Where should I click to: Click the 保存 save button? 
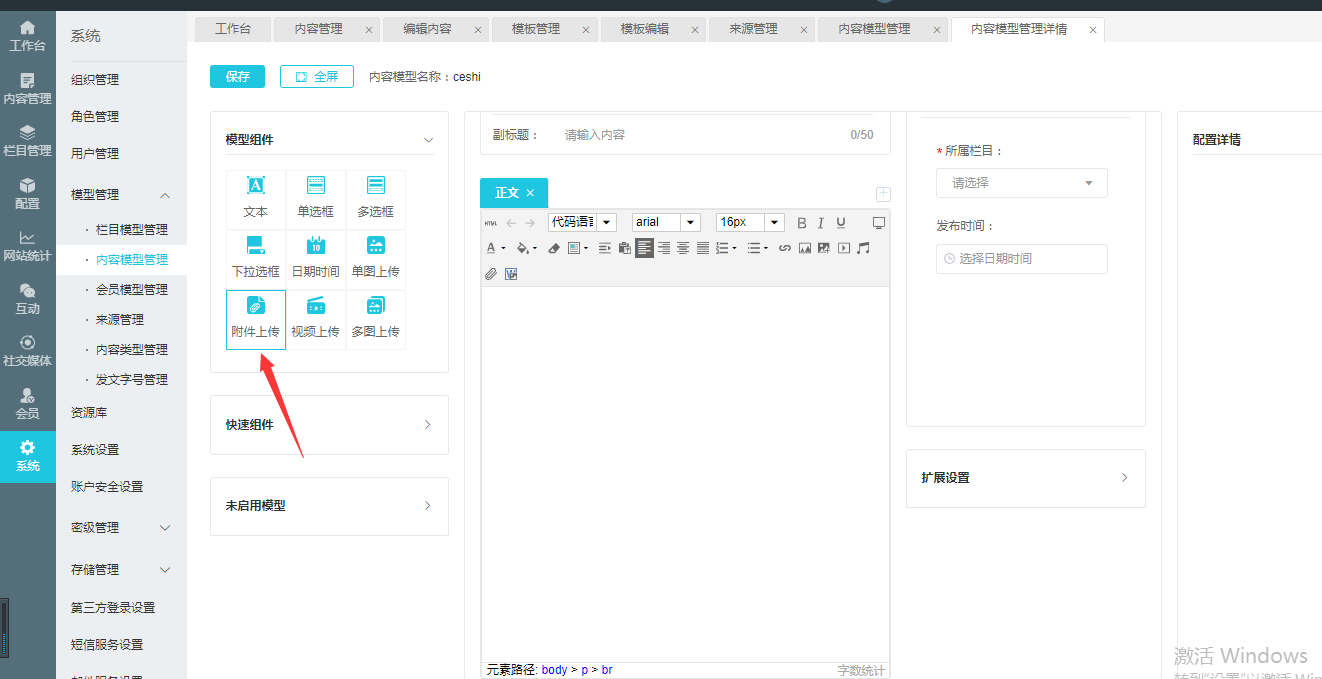(237, 76)
